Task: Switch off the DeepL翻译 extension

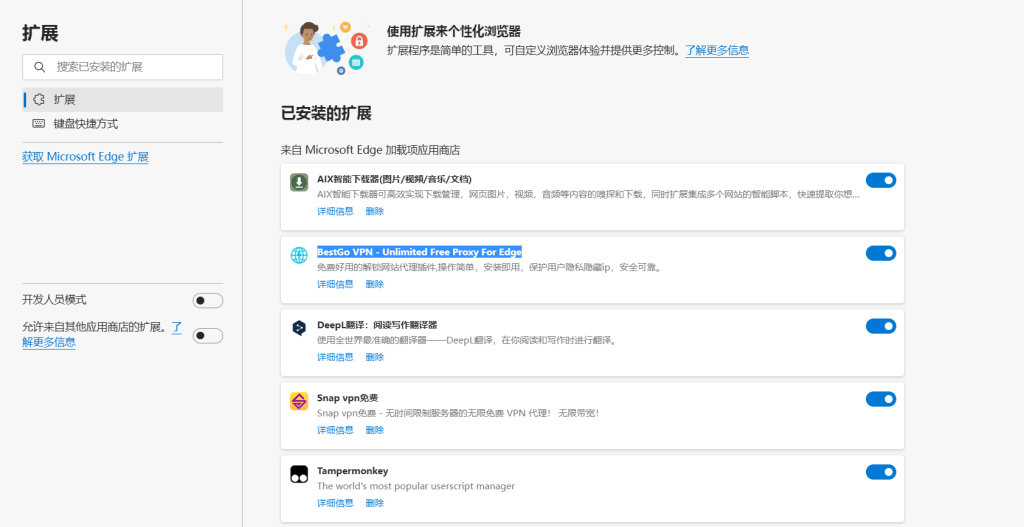Action: pos(881,326)
